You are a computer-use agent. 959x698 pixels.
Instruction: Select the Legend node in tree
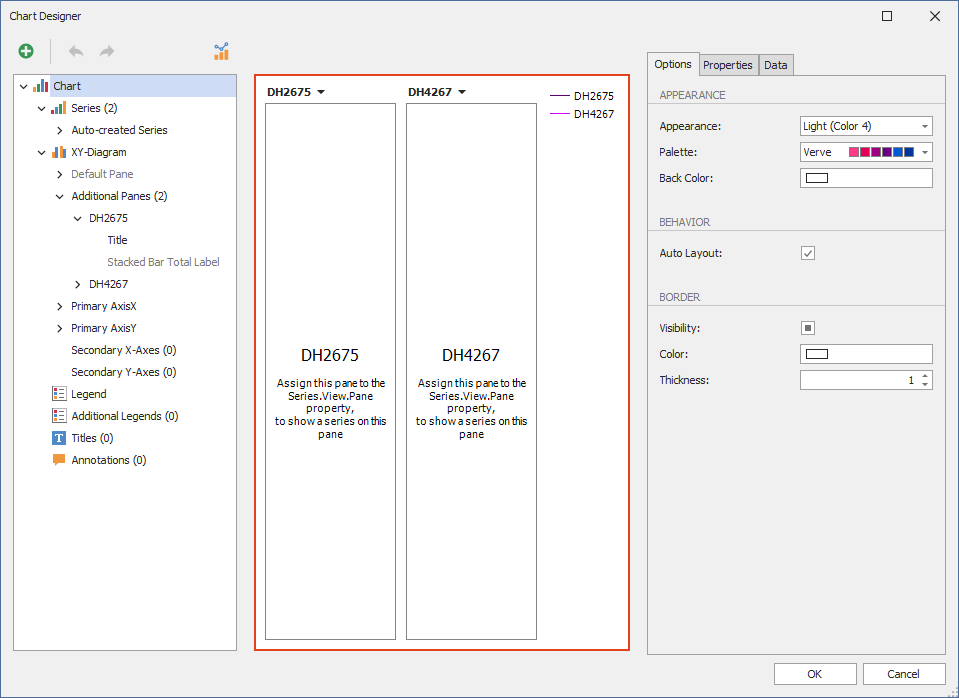coord(88,394)
